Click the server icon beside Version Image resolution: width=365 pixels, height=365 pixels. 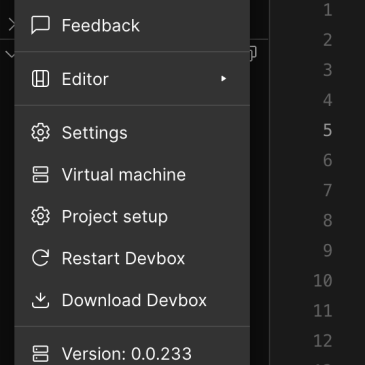click(40, 354)
